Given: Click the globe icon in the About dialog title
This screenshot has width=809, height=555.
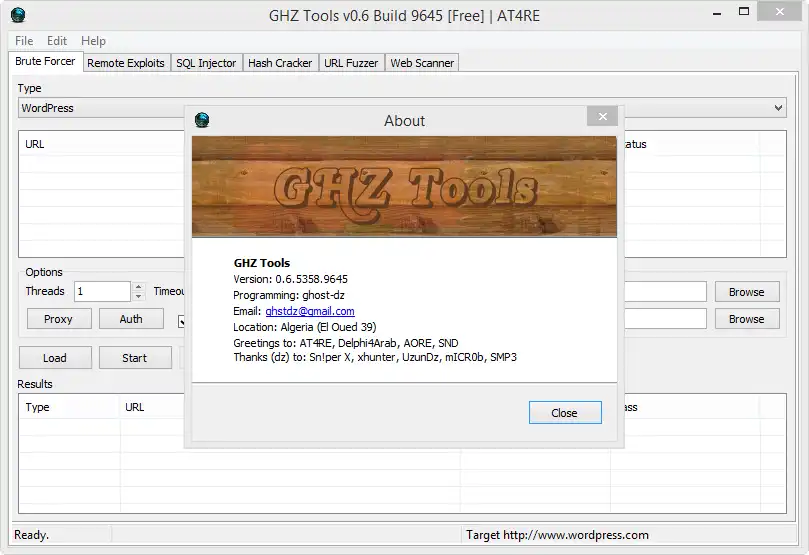Looking at the screenshot, I should pos(202,120).
